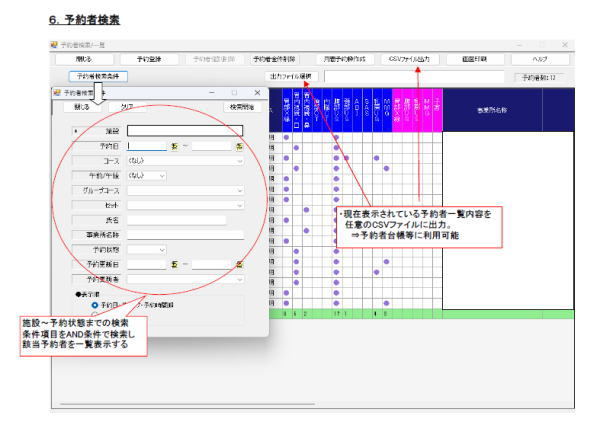Minimize the search condition dialog window

212,93
